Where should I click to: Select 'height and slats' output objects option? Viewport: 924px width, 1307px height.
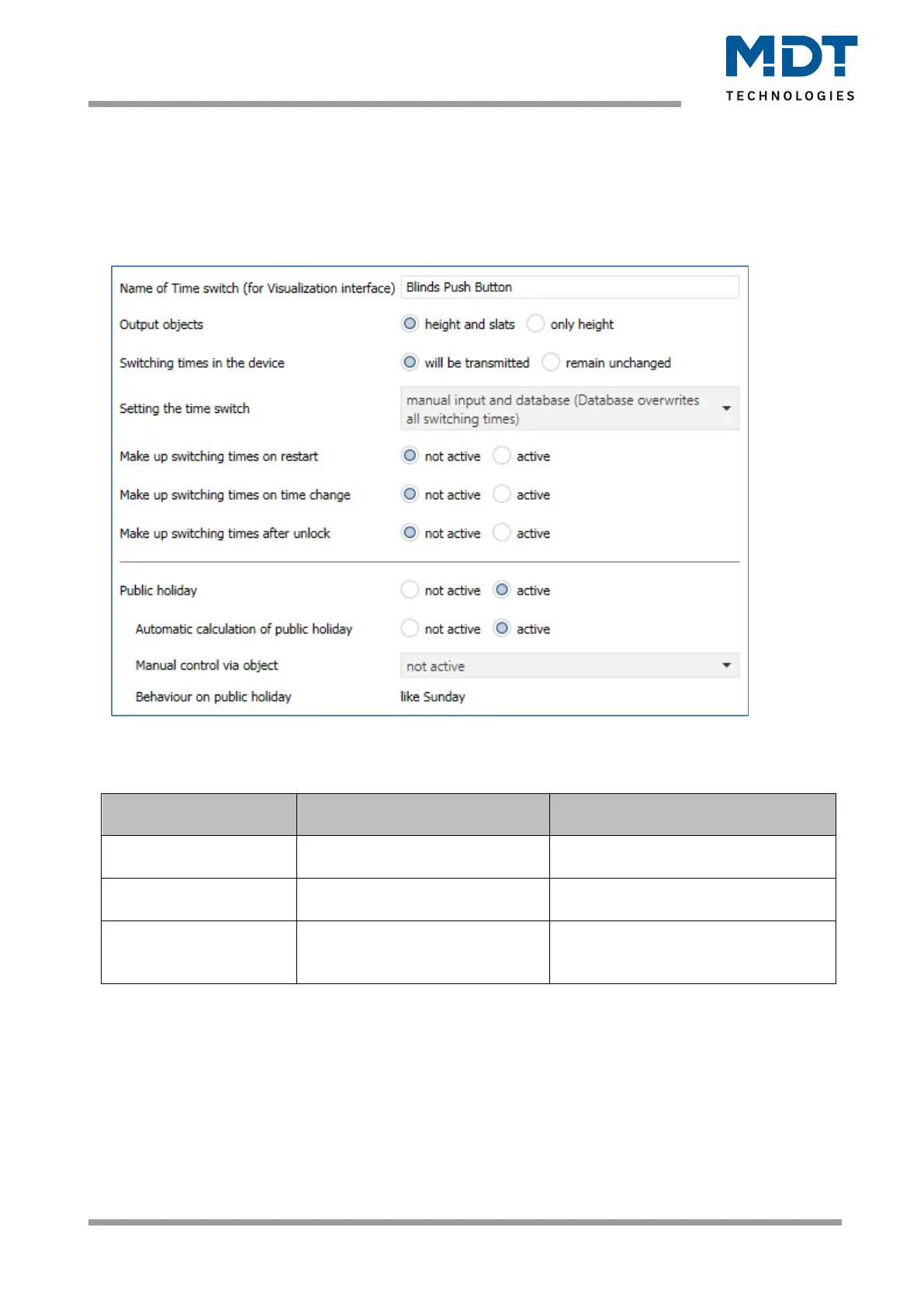(410, 324)
